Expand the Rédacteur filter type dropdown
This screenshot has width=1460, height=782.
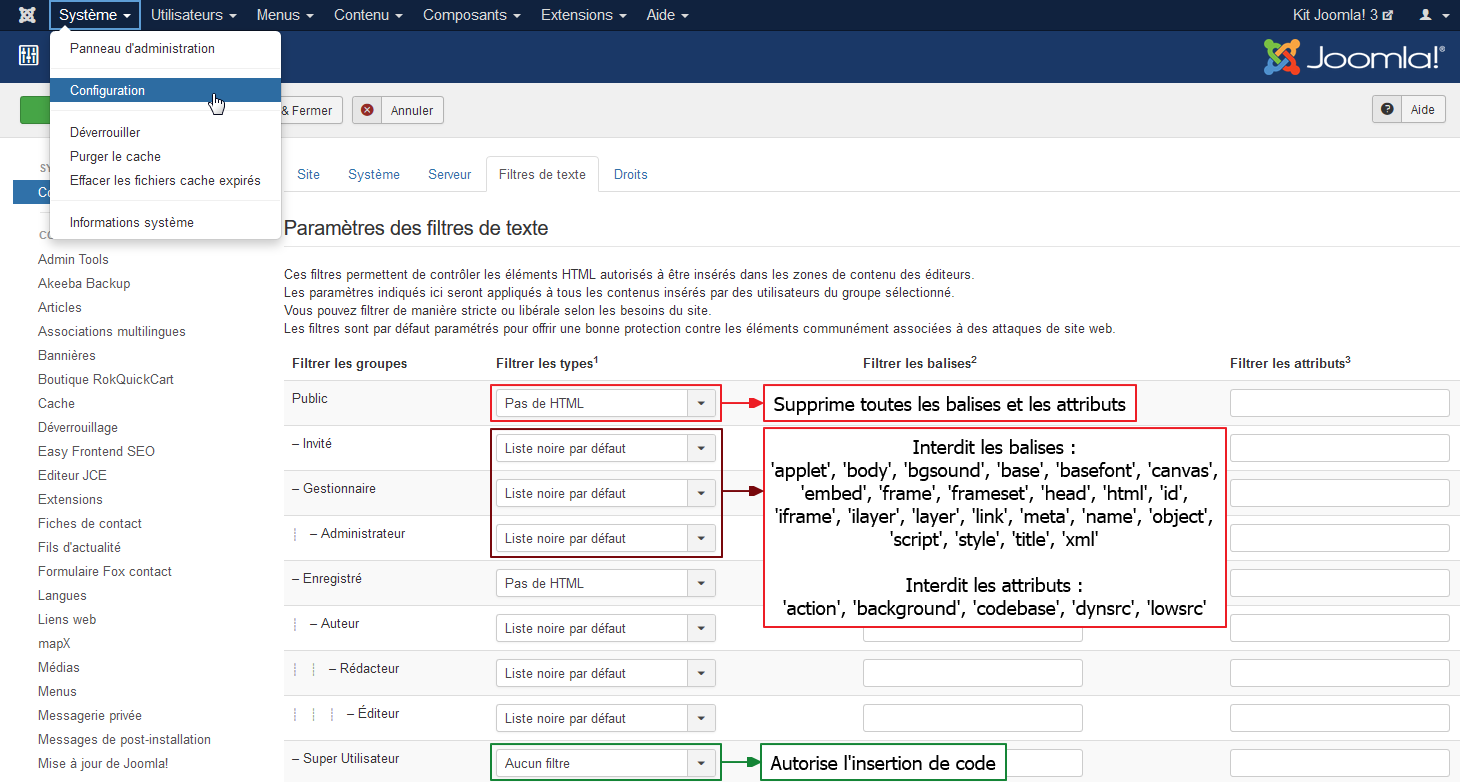coord(606,673)
